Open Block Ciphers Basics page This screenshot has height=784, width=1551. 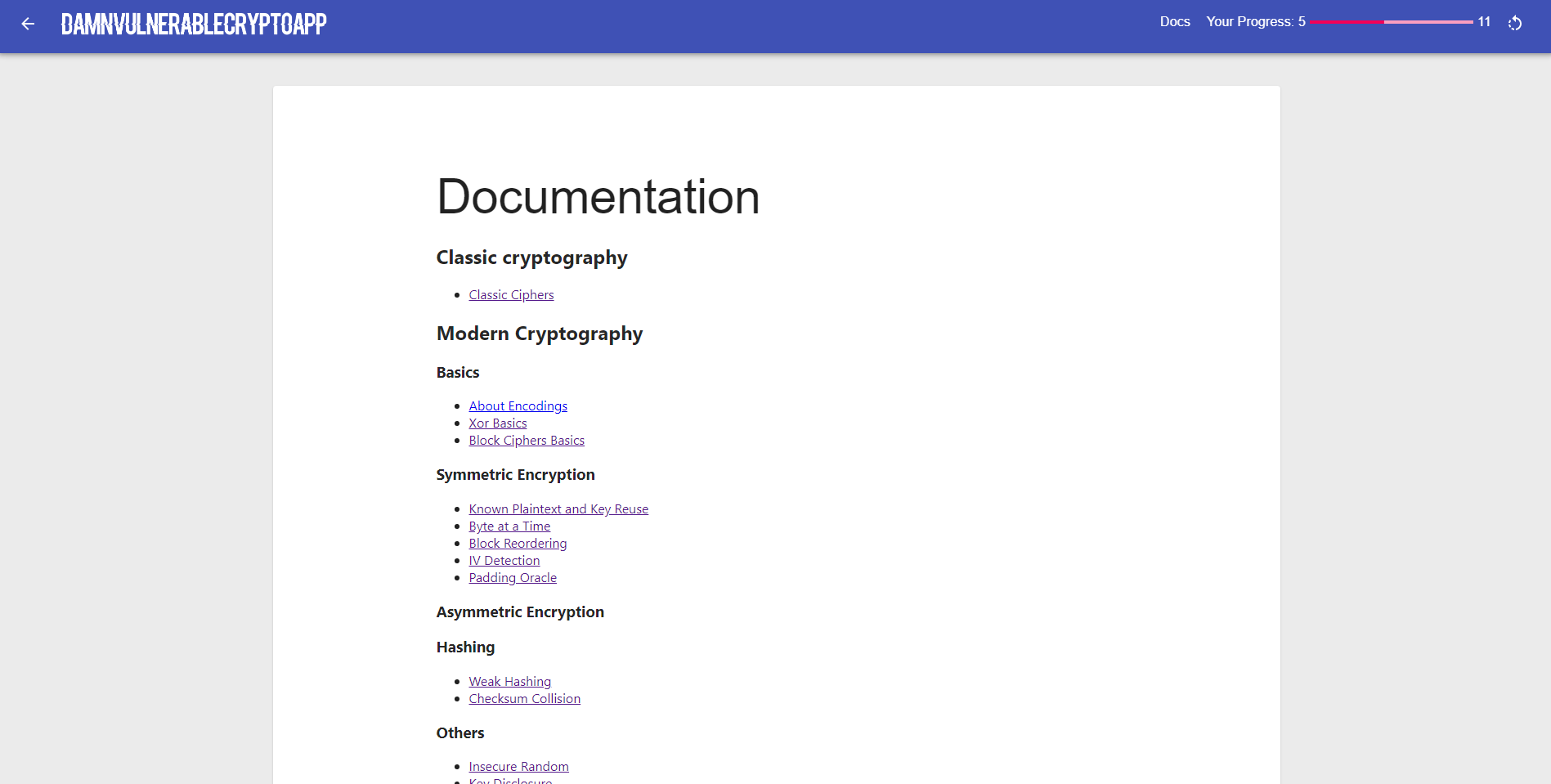click(527, 441)
